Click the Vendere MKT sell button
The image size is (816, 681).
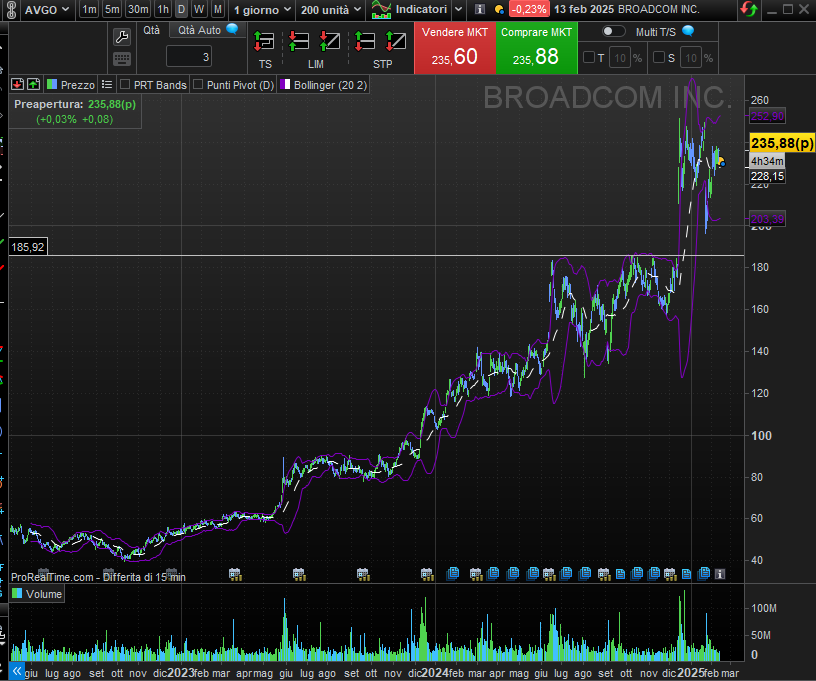pyautogui.click(x=454, y=48)
